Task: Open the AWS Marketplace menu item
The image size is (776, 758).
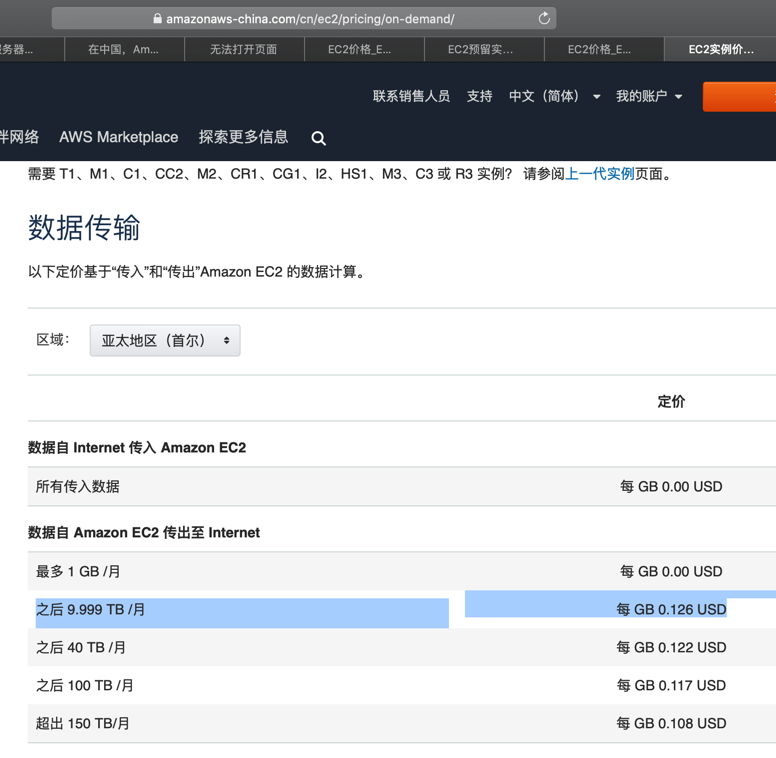Action: tap(119, 137)
